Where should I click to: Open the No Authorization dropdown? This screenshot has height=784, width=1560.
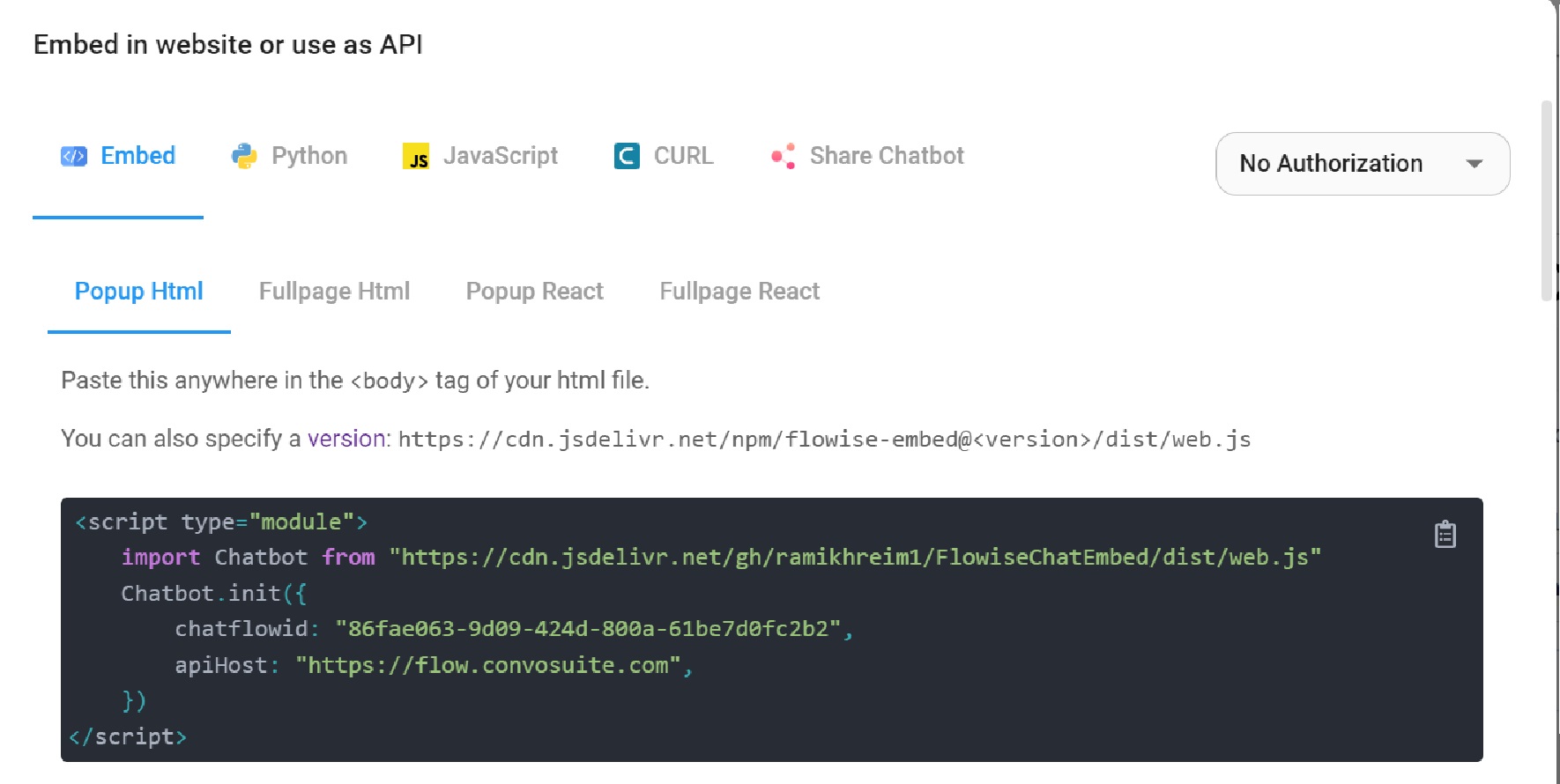coord(1363,164)
